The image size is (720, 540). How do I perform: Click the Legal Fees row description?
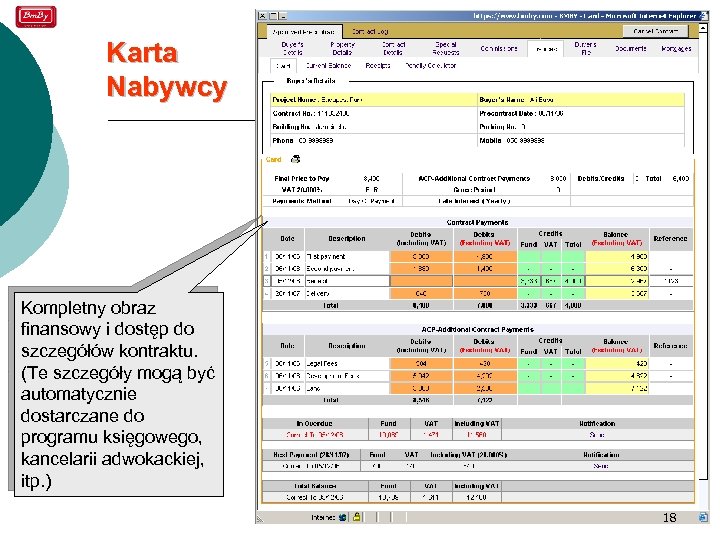(x=322, y=363)
